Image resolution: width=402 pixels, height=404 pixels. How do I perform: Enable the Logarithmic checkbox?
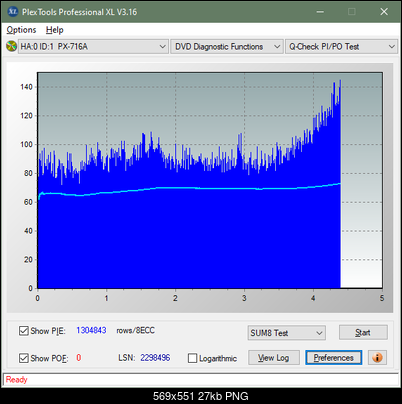[192, 358]
